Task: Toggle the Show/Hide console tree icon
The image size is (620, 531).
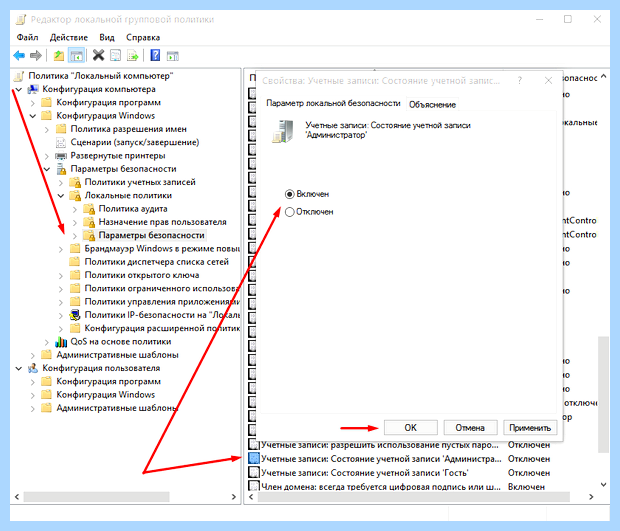Action: pyautogui.click(x=77, y=56)
